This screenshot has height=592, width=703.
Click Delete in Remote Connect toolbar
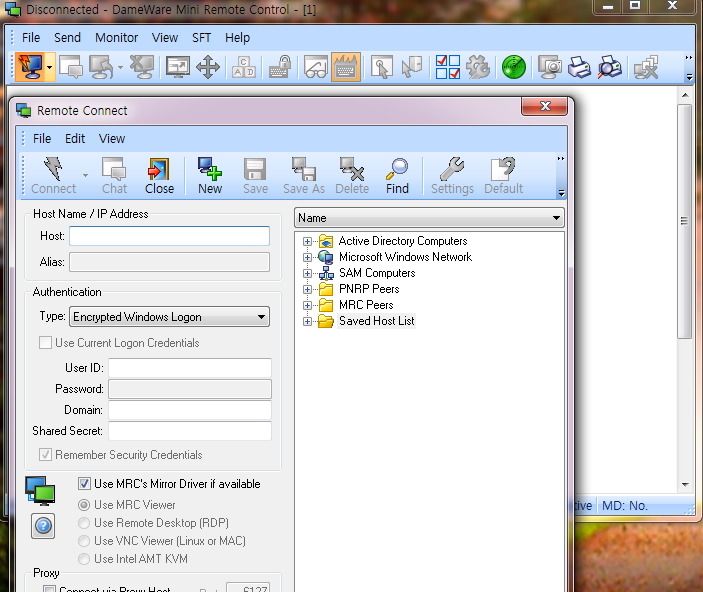(352, 175)
